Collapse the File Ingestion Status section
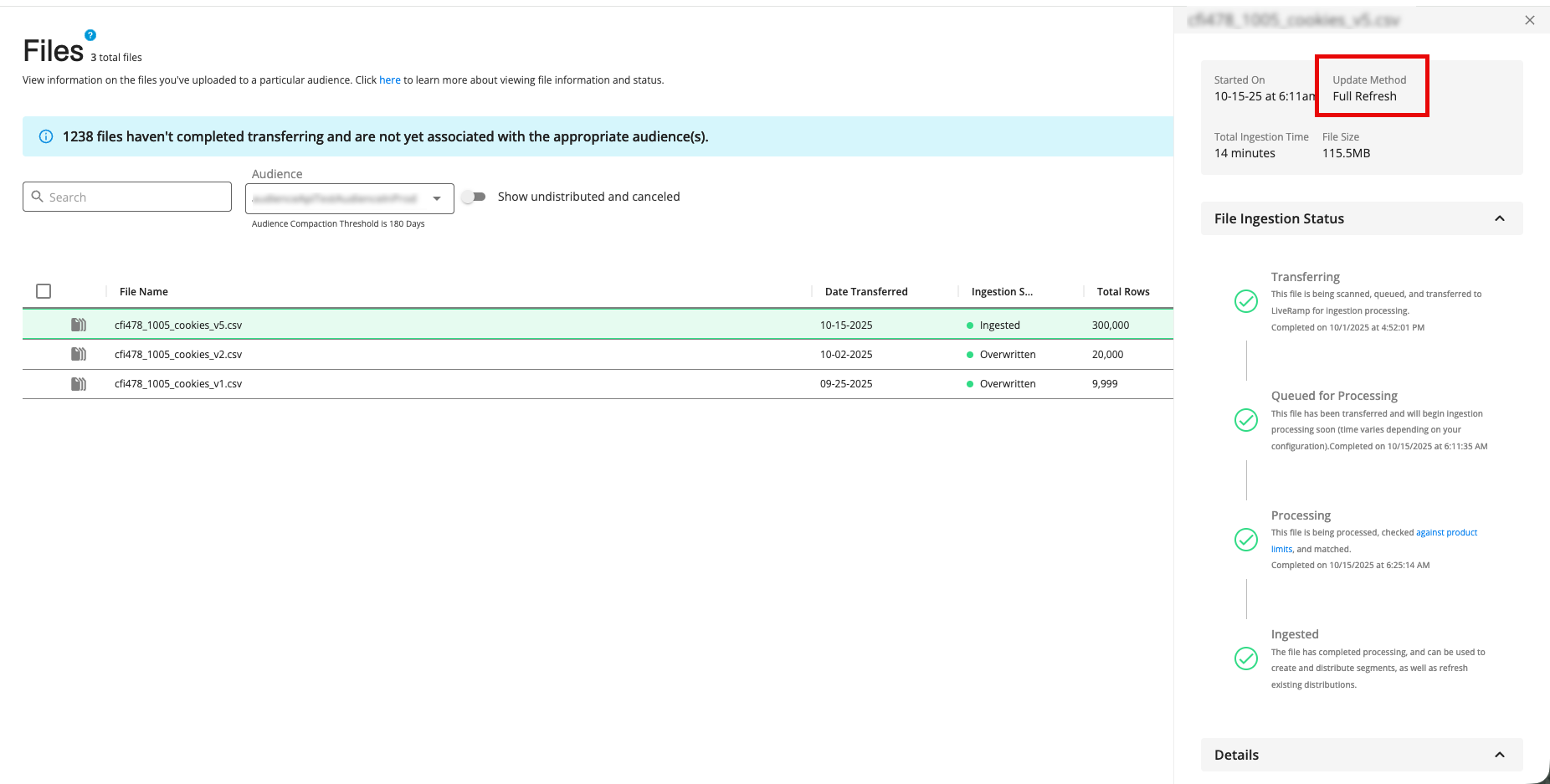Viewport: 1550px width, 784px height. pos(1500,218)
